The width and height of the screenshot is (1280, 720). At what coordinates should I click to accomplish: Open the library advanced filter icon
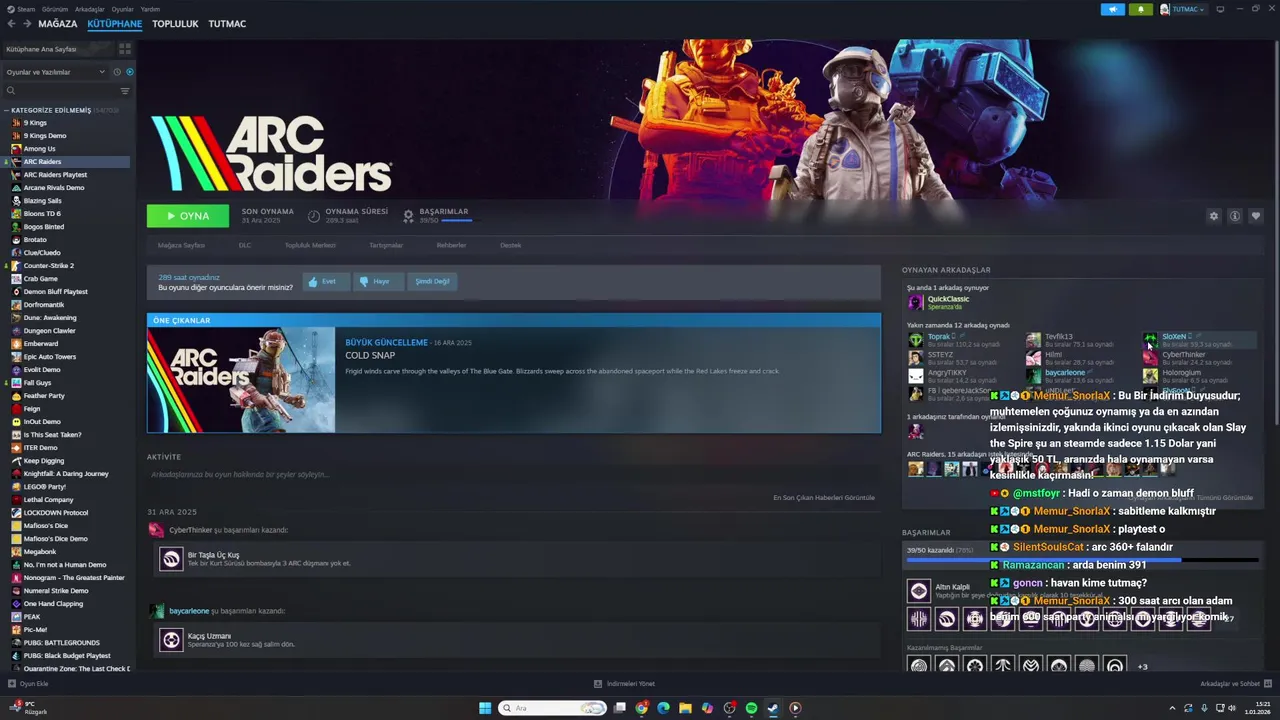125,91
